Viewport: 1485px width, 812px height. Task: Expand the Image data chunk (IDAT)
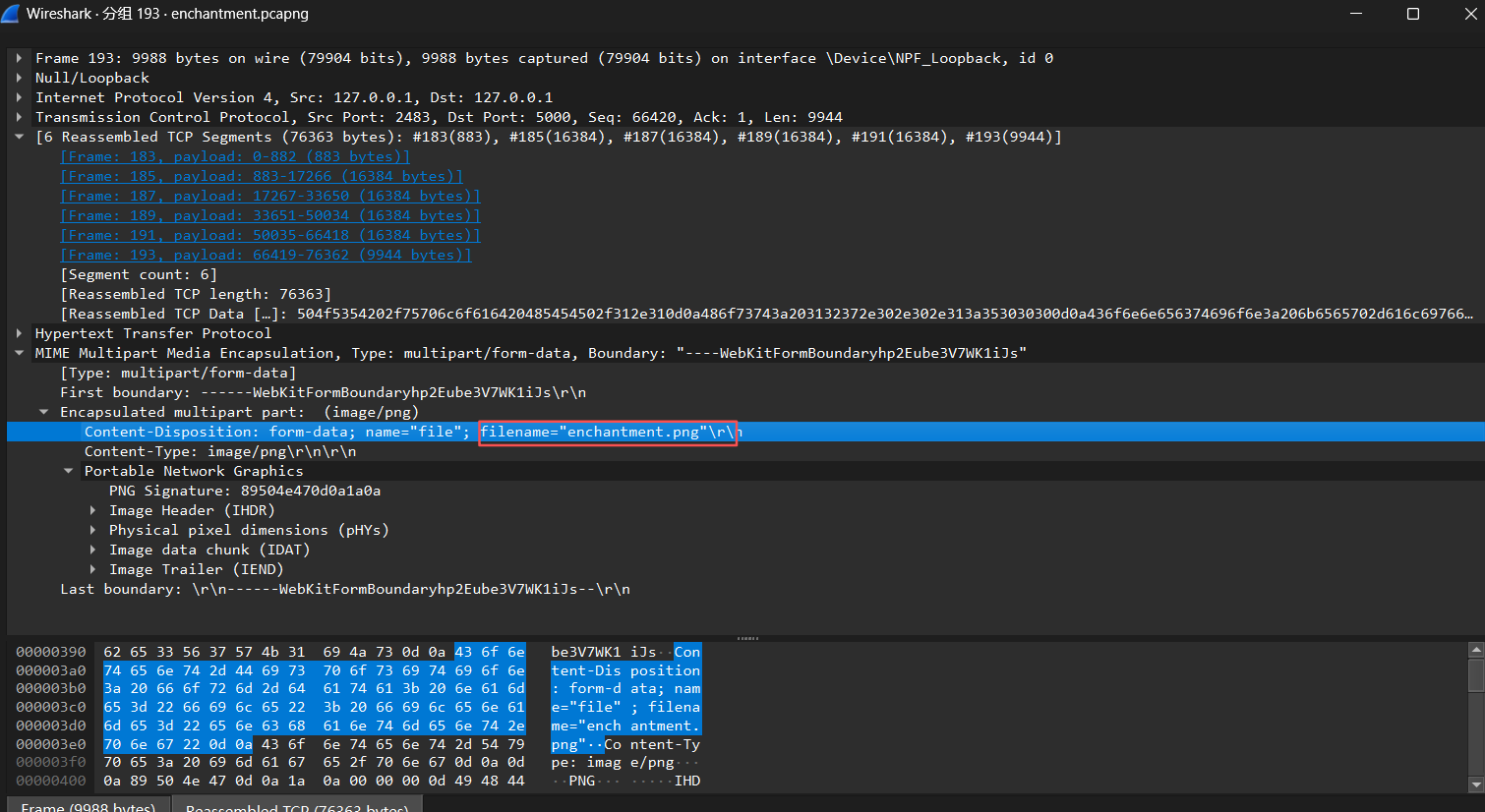(x=92, y=550)
